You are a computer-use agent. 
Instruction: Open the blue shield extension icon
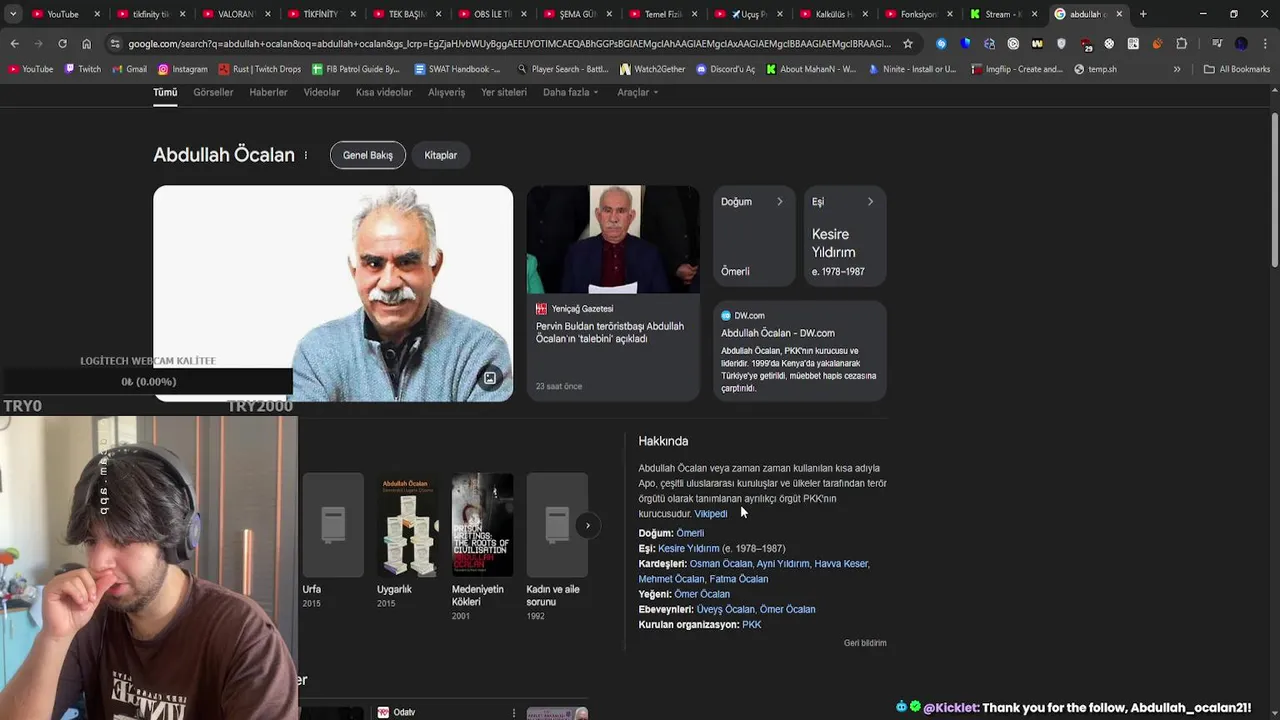tap(965, 44)
